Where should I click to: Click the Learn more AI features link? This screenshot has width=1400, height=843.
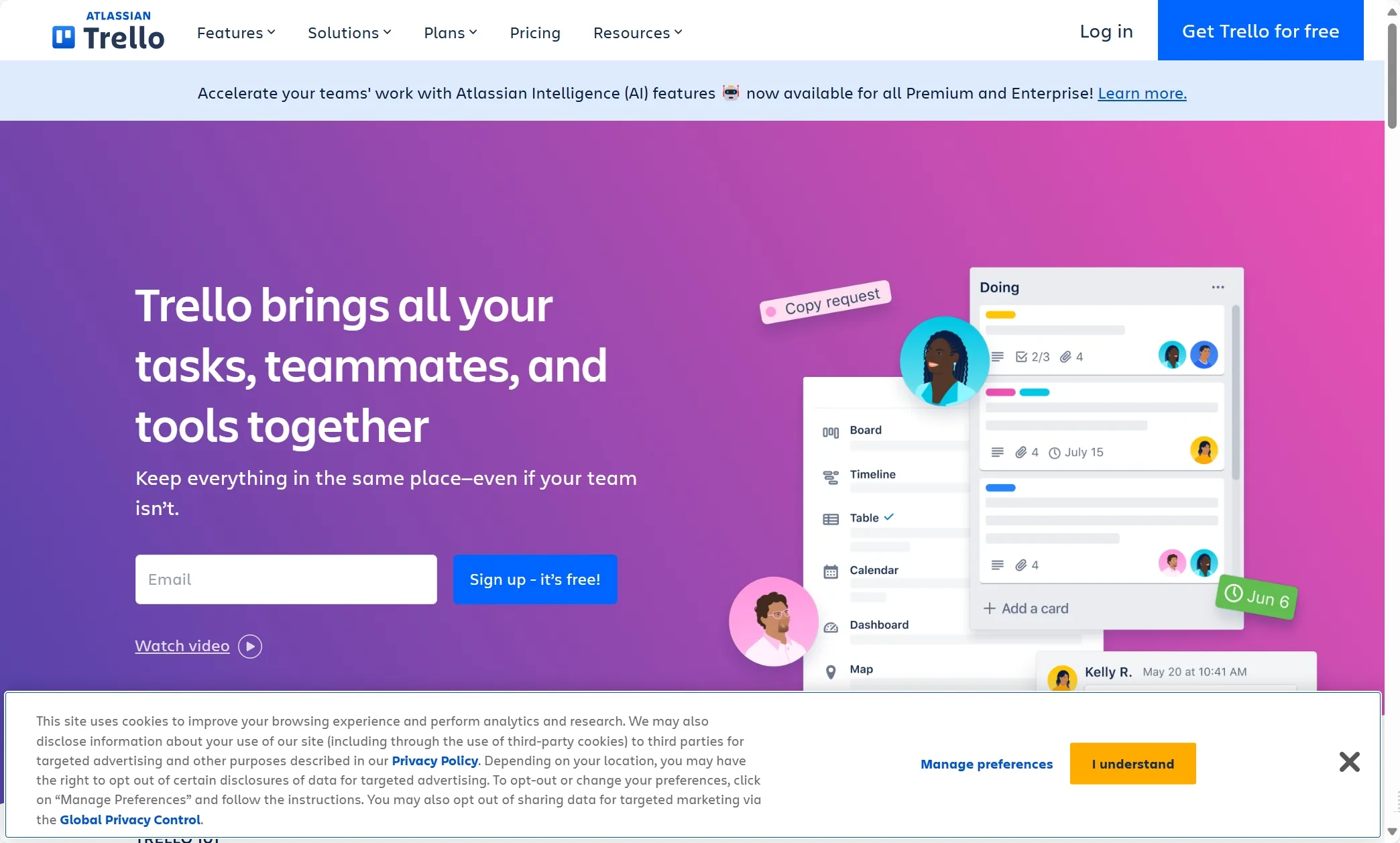pyautogui.click(x=1142, y=92)
